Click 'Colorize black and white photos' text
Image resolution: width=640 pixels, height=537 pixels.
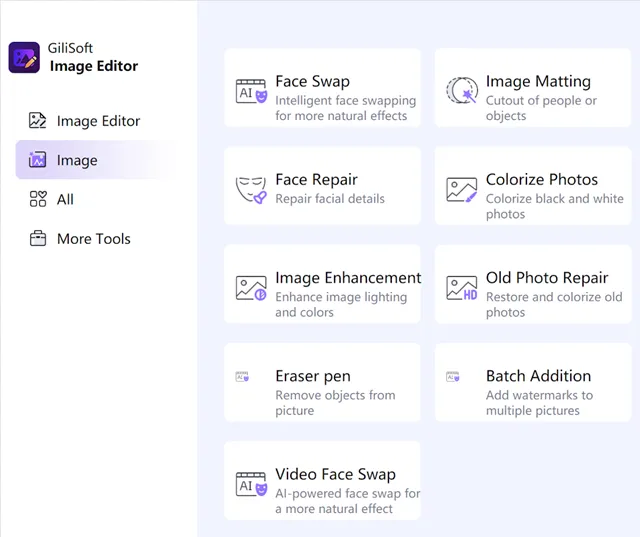click(x=555, y=206)
